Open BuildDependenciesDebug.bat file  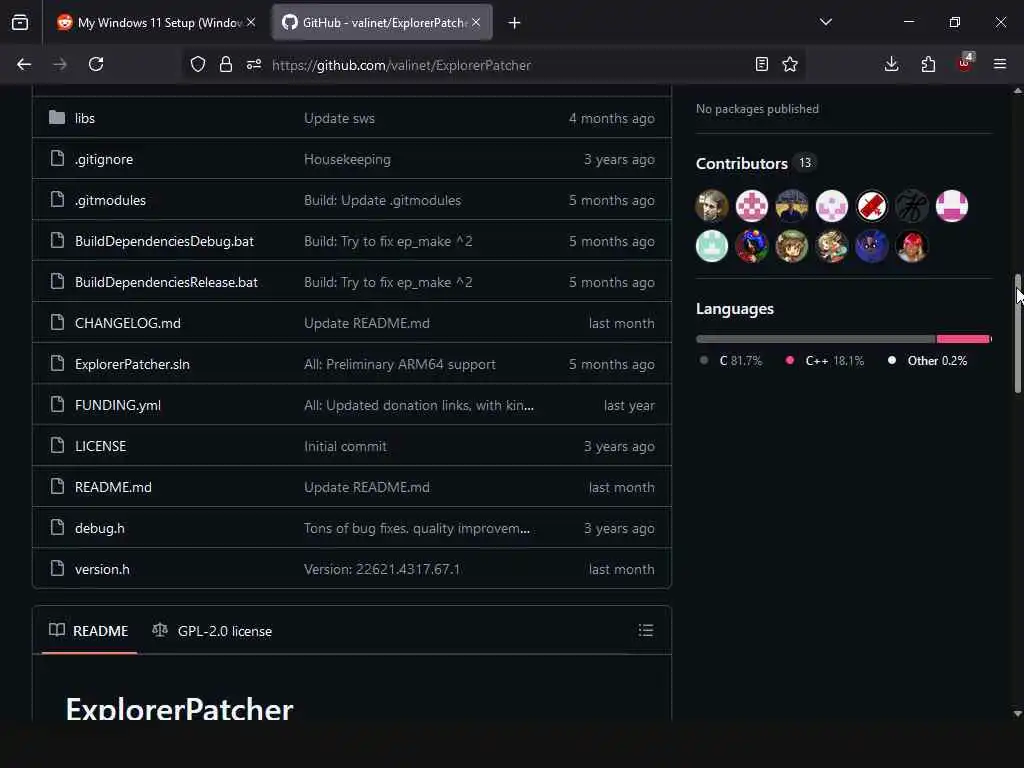[164, 242]
